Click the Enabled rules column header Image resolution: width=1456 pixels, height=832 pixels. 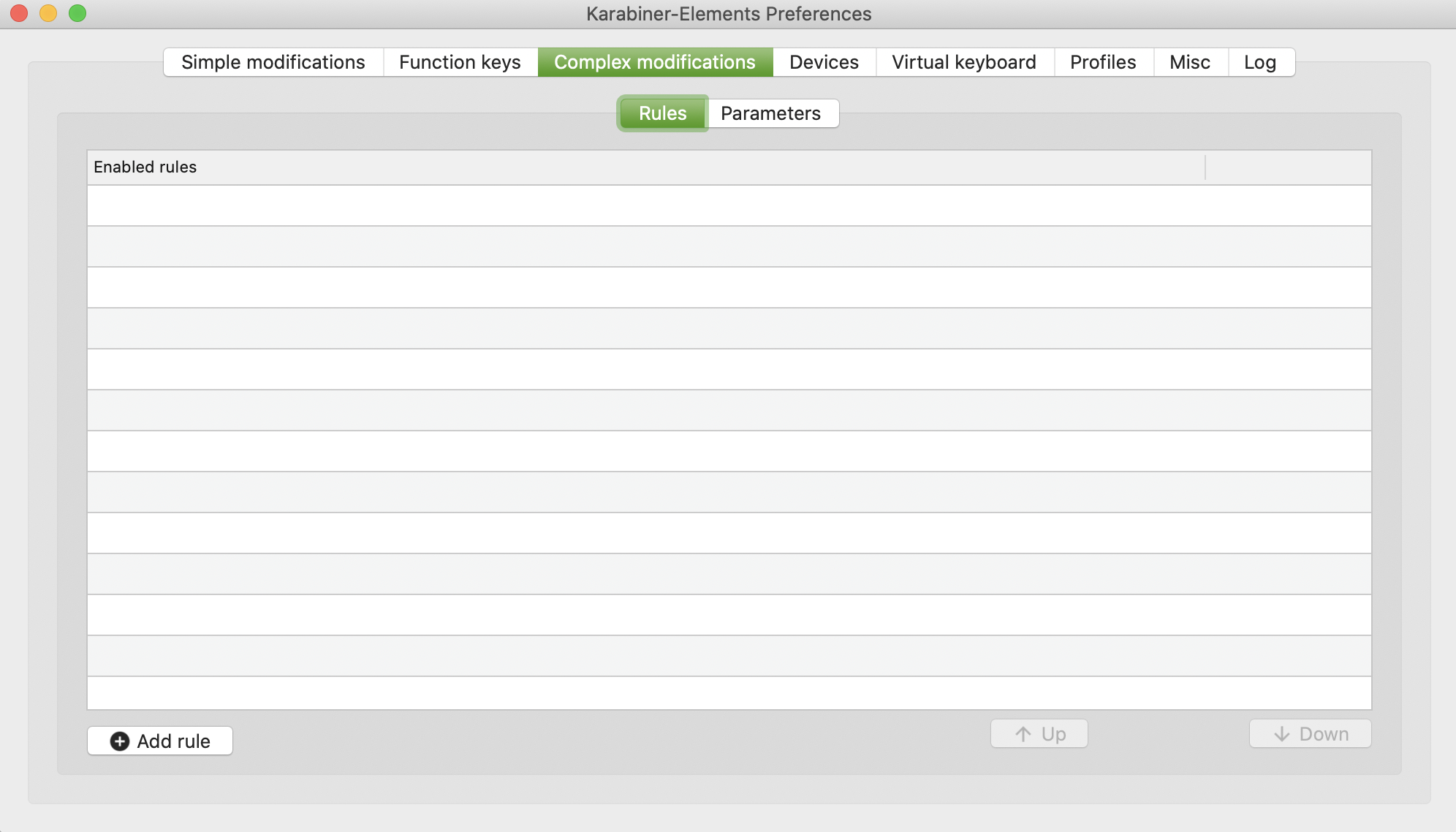[x=145, y=167]
